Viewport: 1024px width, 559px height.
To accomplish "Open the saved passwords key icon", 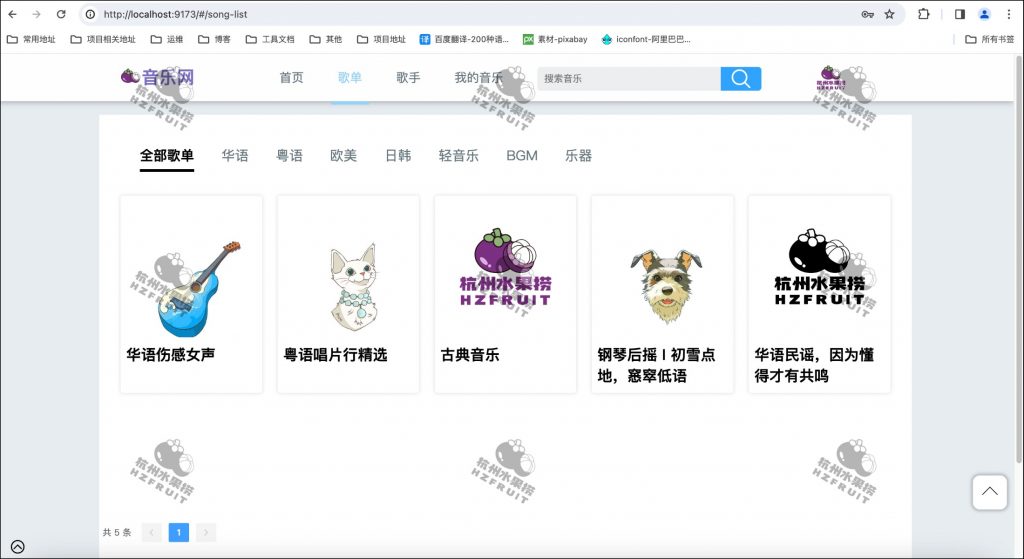I will (x=867, y=14).
